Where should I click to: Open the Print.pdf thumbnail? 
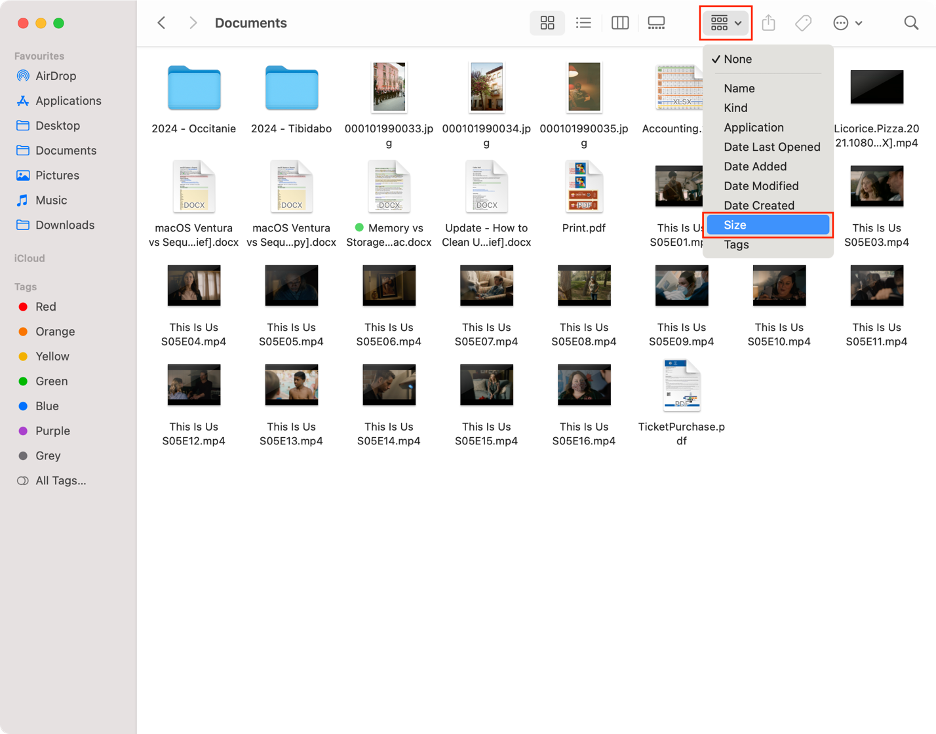coord(583,186)
